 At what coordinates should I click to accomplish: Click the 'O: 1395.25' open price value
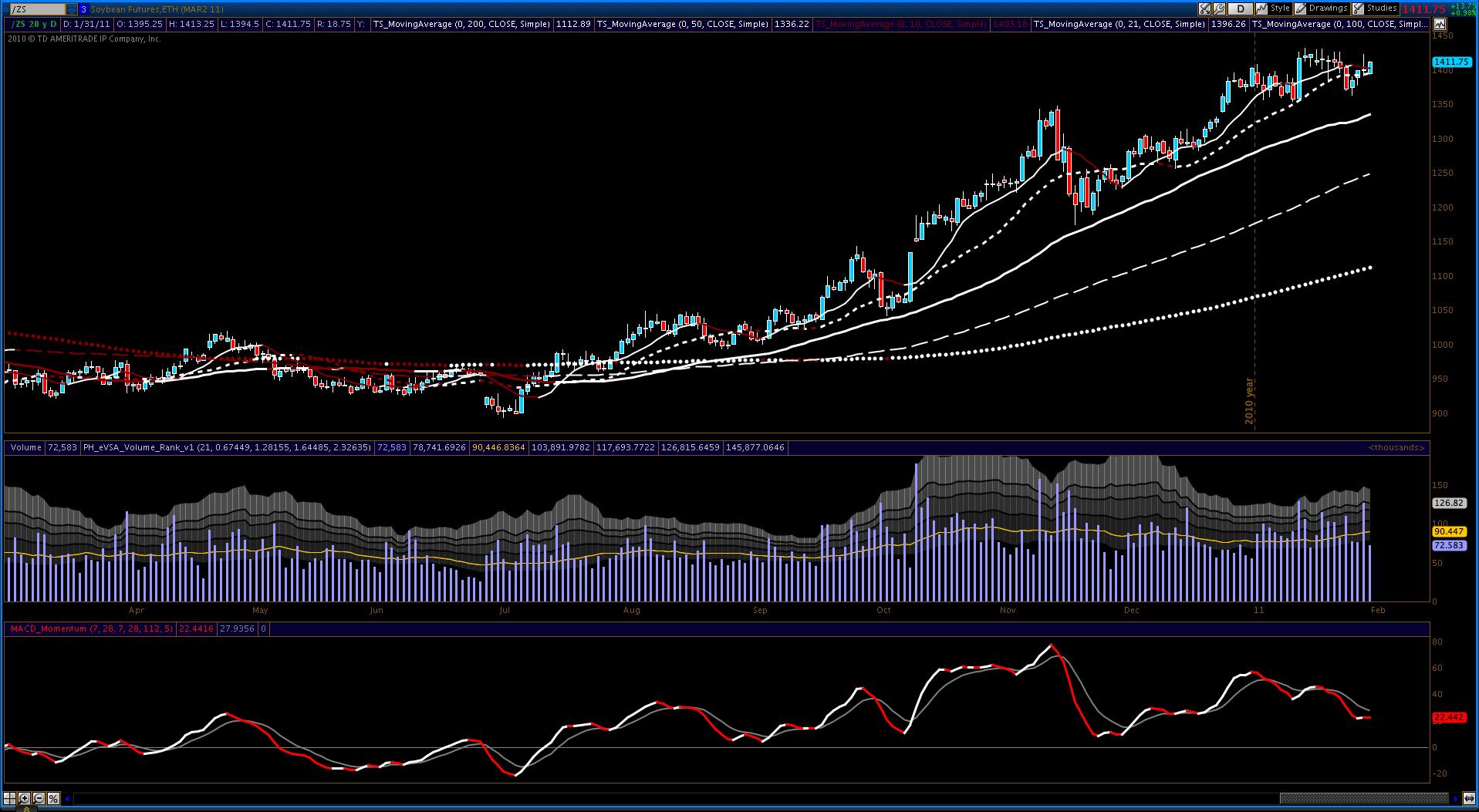tap(139, 24)
